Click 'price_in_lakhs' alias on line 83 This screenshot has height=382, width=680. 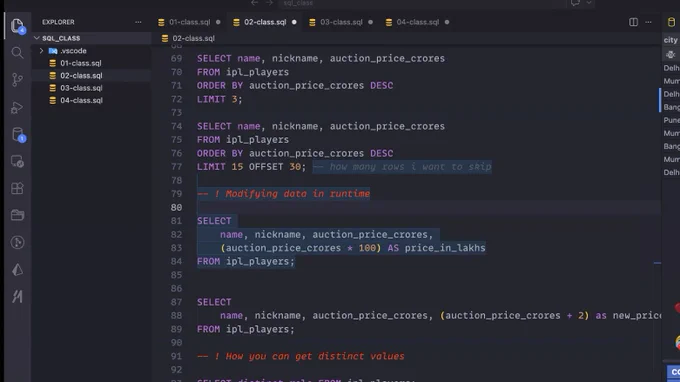point(445,248)
